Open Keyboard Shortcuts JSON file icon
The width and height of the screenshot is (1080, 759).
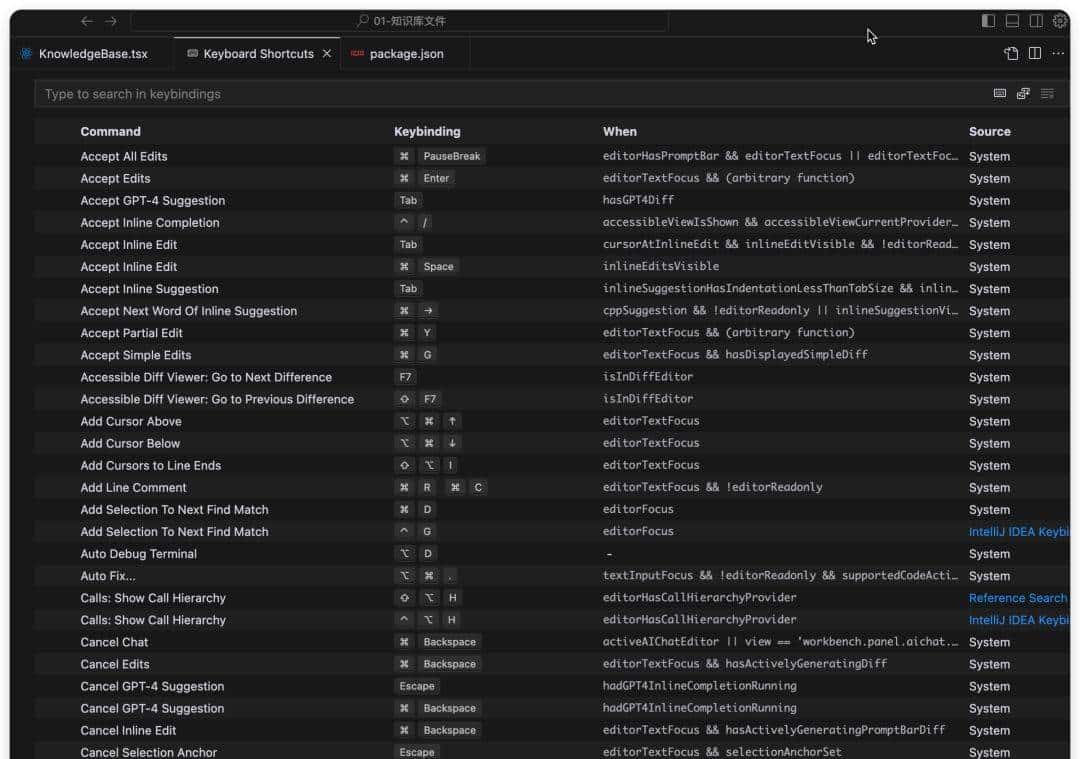(x=1011, y=54)
